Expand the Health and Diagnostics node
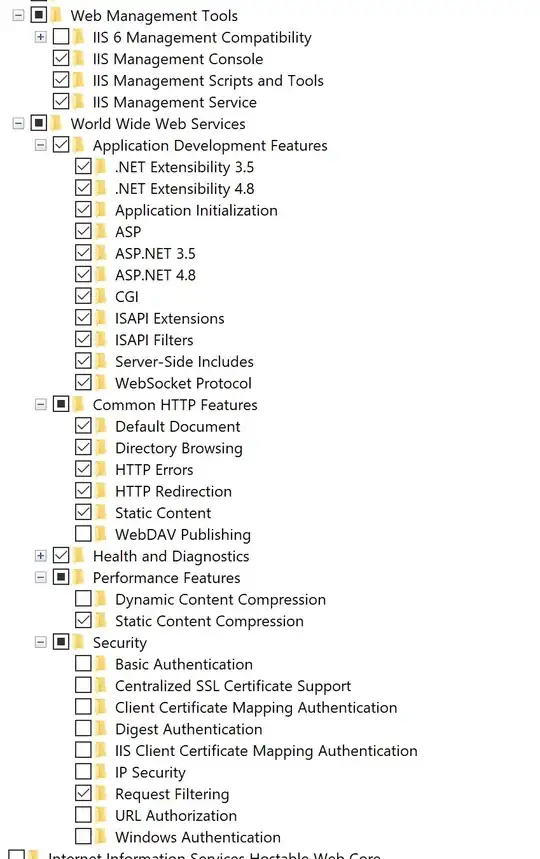Screen dimensions: 540x859 (41, 556)
